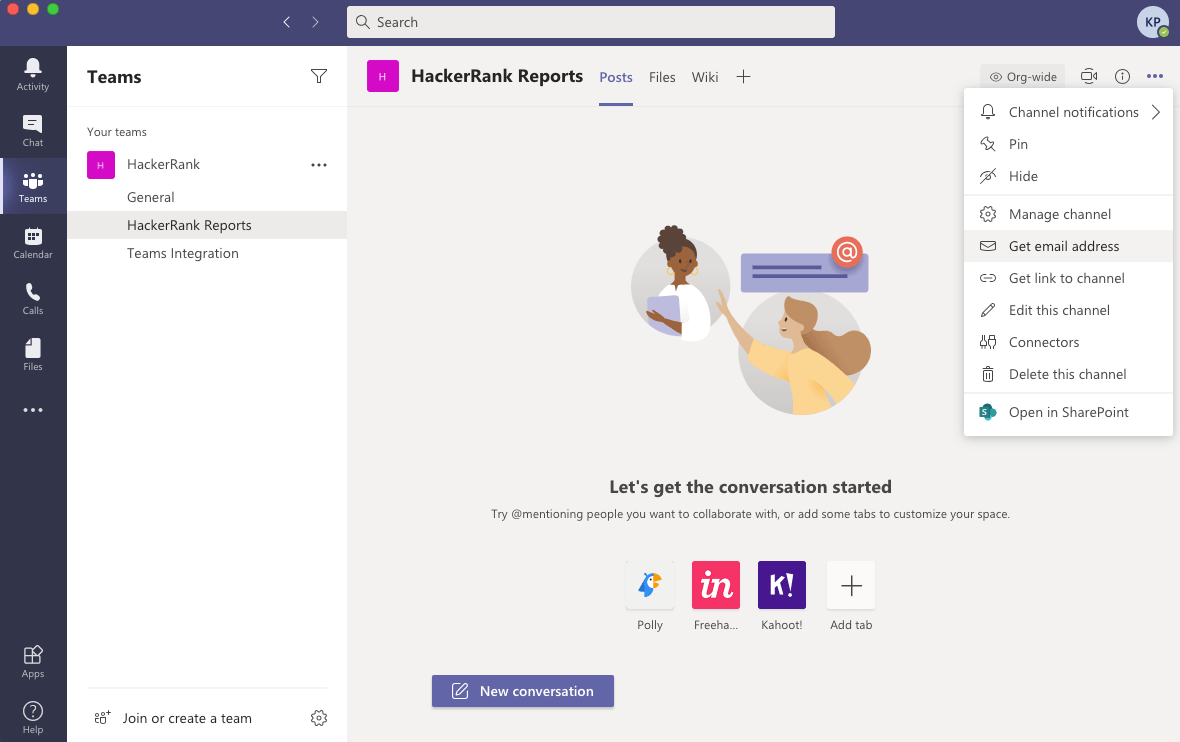Click the filter teams funnel icon
The image size is (1180, 742).
(x=319, y=76)
